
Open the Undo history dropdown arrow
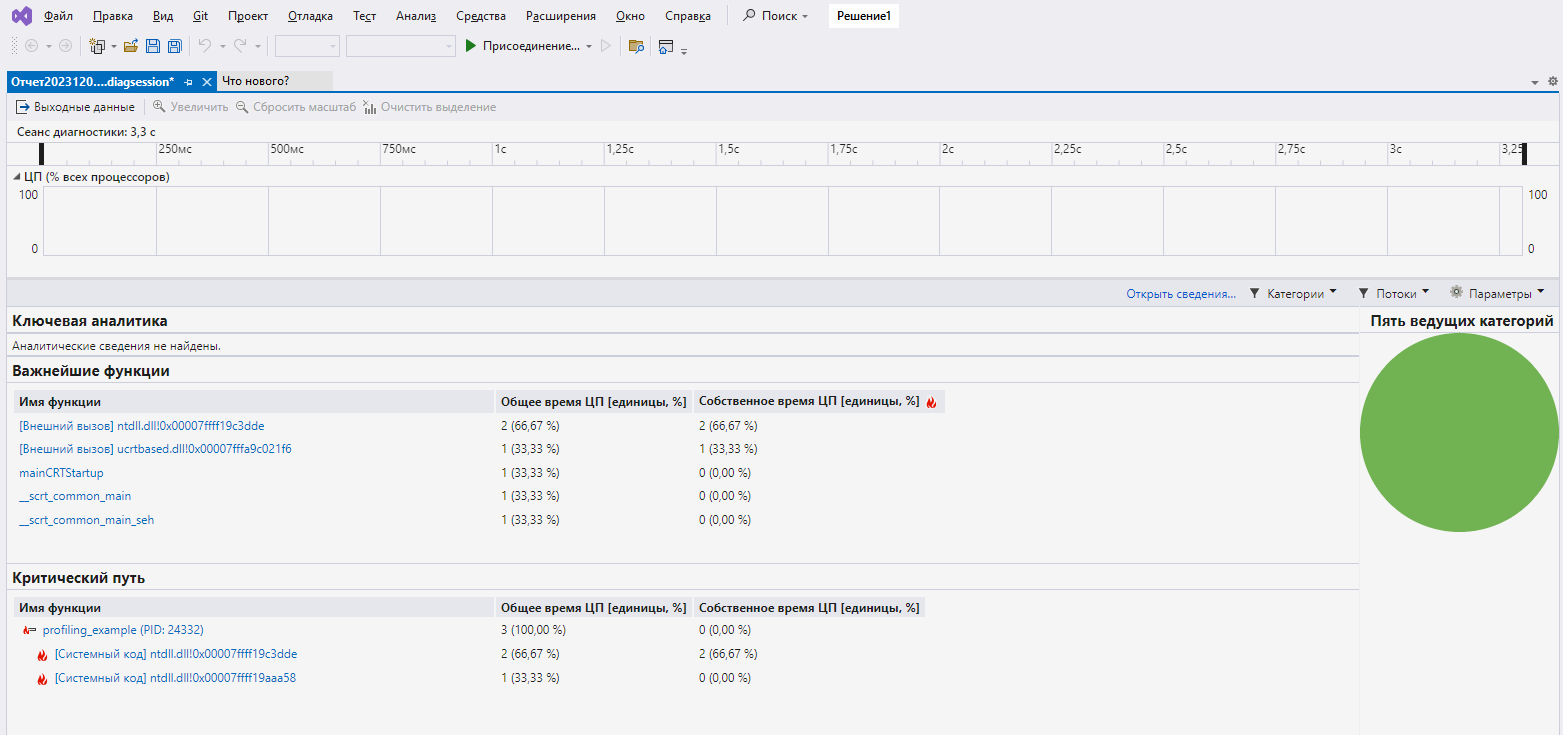(x=222, y=46)
